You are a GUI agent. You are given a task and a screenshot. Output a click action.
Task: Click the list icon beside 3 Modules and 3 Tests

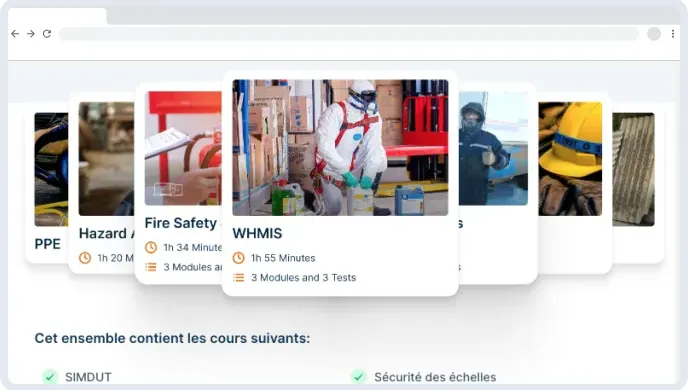pyautogui.click(x=238, y=278)
